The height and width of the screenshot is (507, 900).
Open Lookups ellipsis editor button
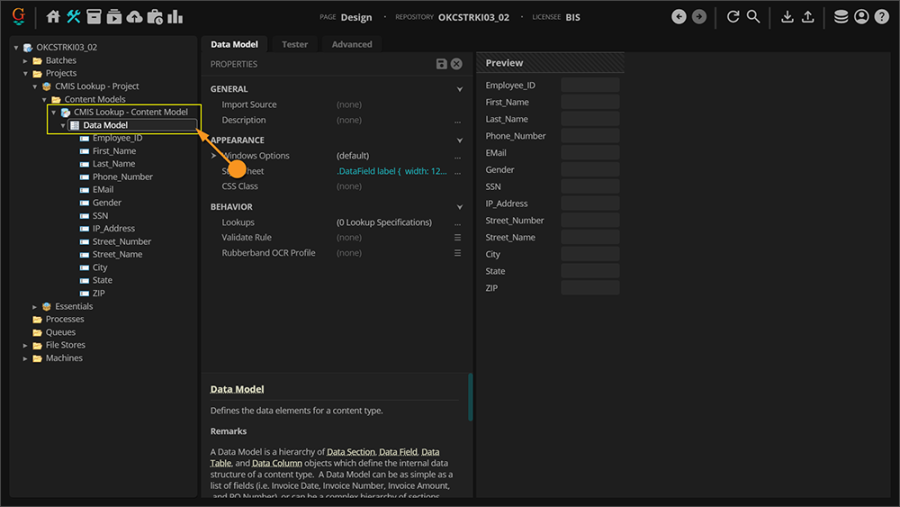[458, 222]
